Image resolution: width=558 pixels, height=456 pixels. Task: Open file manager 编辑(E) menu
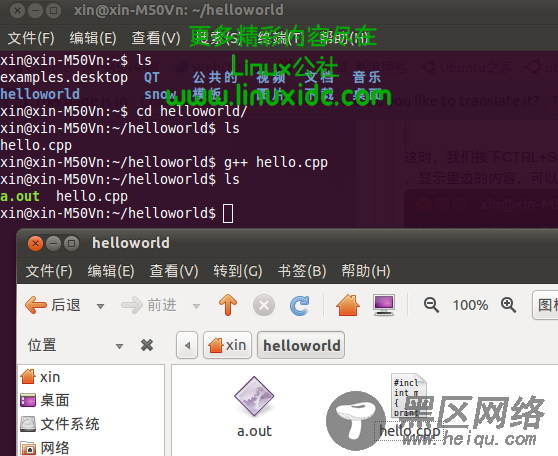point(111,271)
